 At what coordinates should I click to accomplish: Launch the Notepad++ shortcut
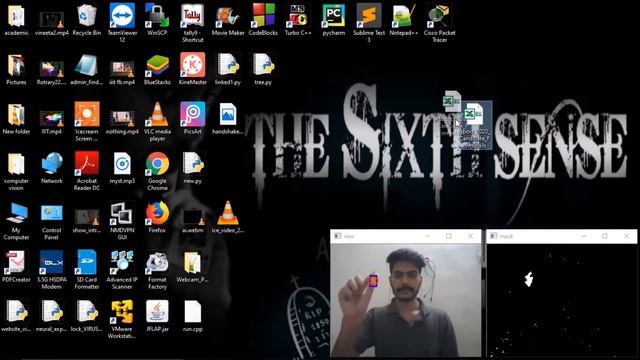[404, 20]
